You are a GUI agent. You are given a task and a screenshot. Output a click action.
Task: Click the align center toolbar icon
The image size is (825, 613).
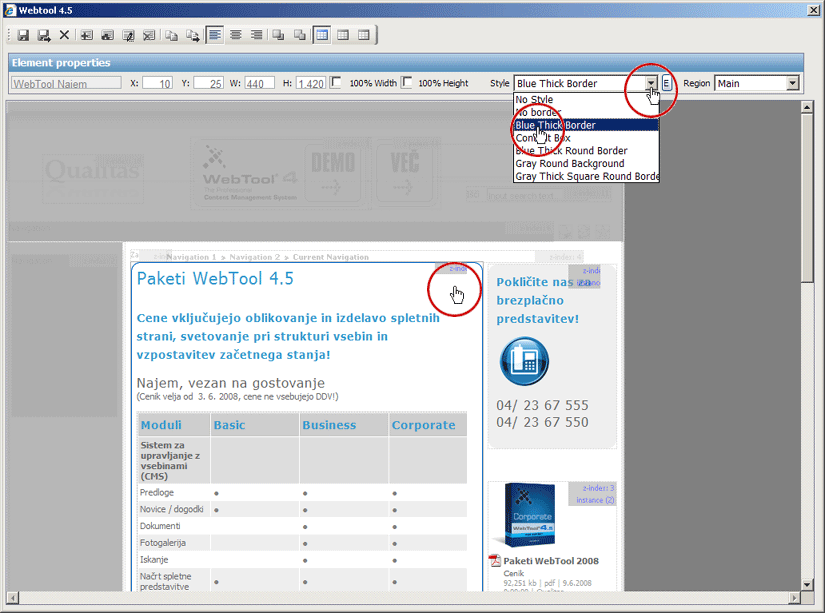click(x=236, y=35)
